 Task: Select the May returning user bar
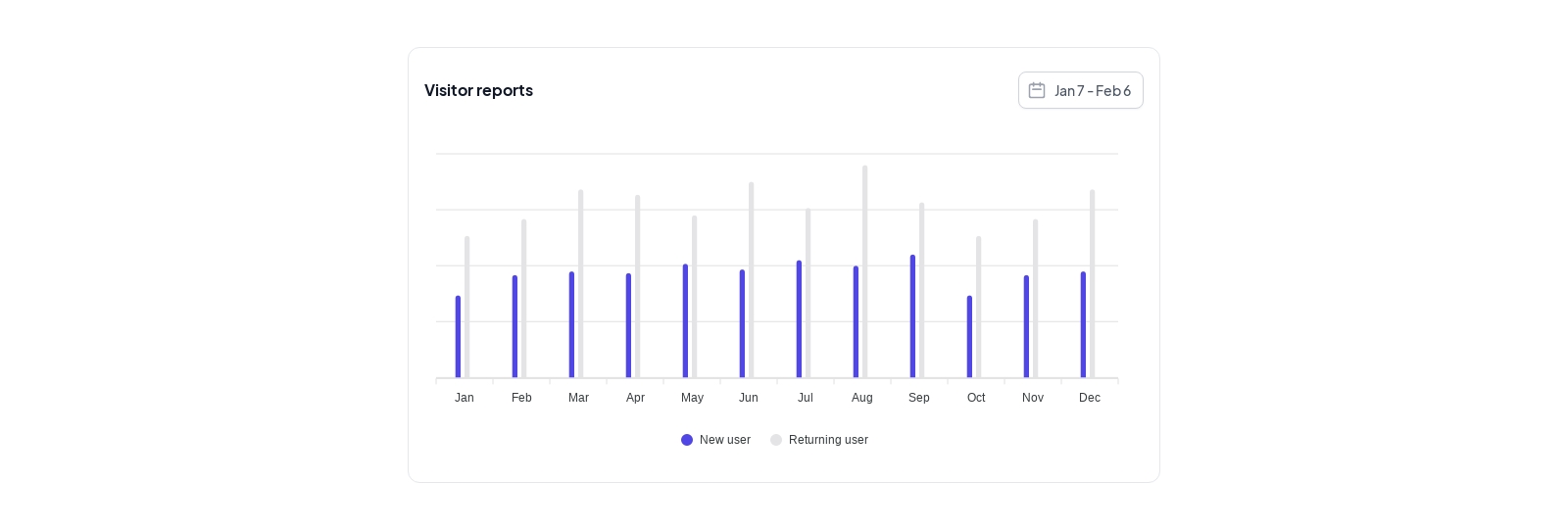(695, 297)
